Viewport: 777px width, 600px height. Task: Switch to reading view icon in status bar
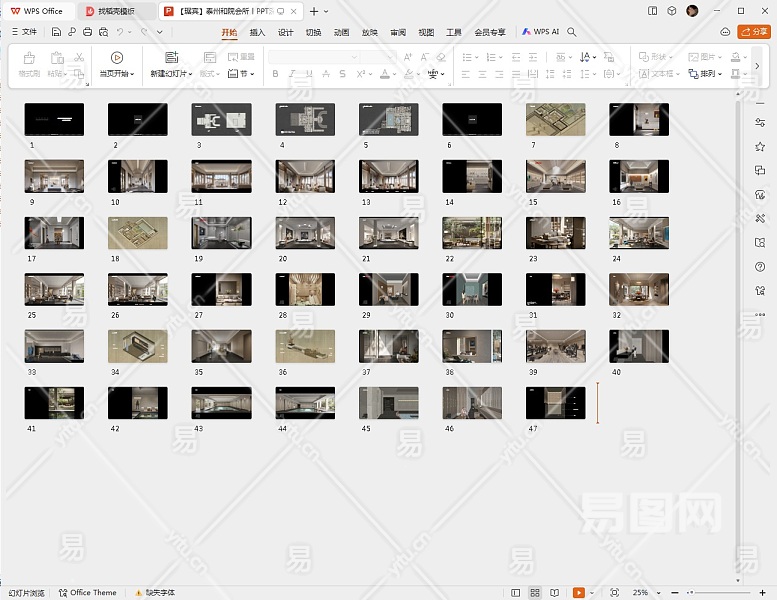555,593
